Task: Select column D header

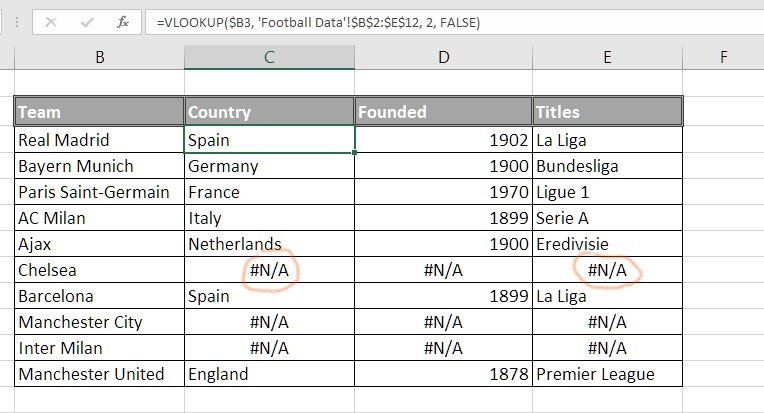Action: pos(443,57)
